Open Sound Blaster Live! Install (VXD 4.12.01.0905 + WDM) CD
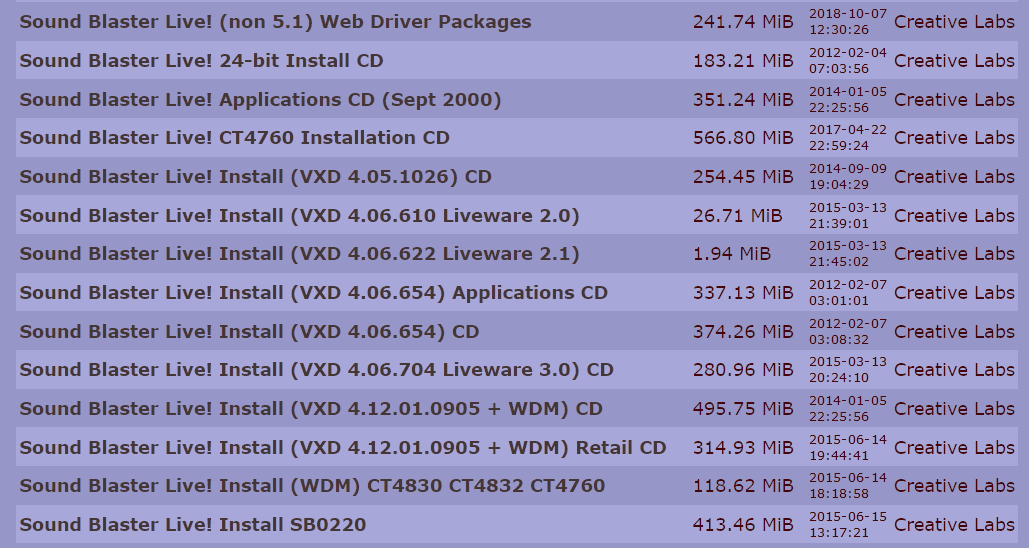Screen dimensions: 1029x548 point(311,408)
